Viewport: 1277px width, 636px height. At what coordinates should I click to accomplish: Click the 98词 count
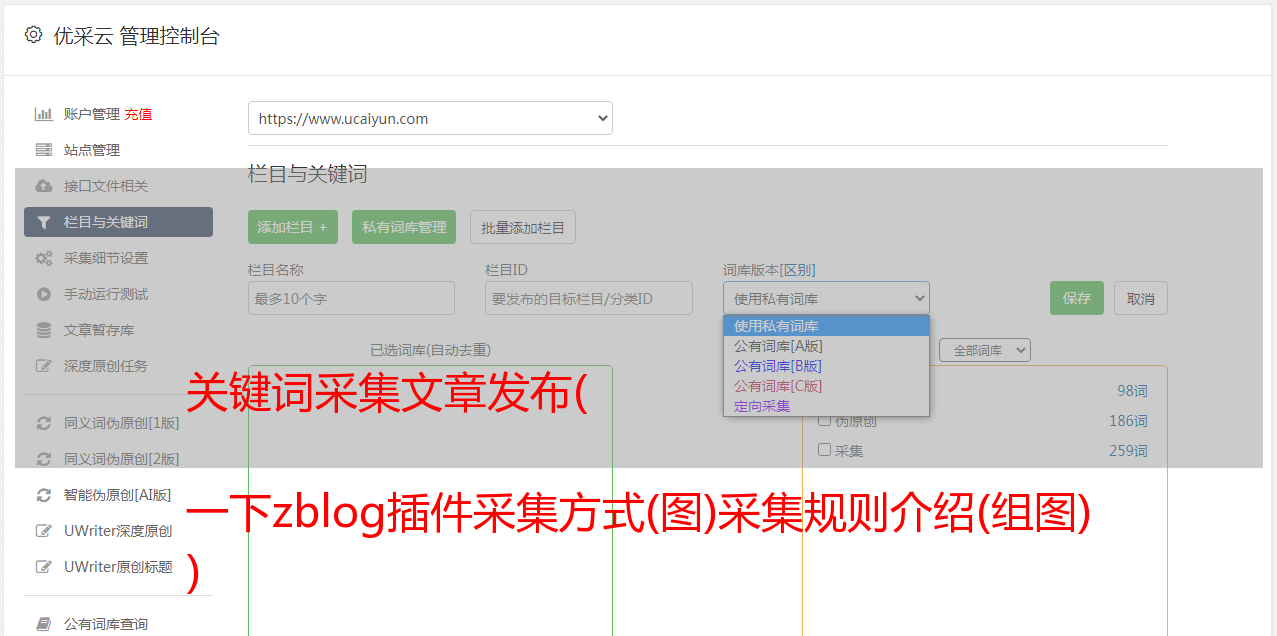tap(1132, 391)
